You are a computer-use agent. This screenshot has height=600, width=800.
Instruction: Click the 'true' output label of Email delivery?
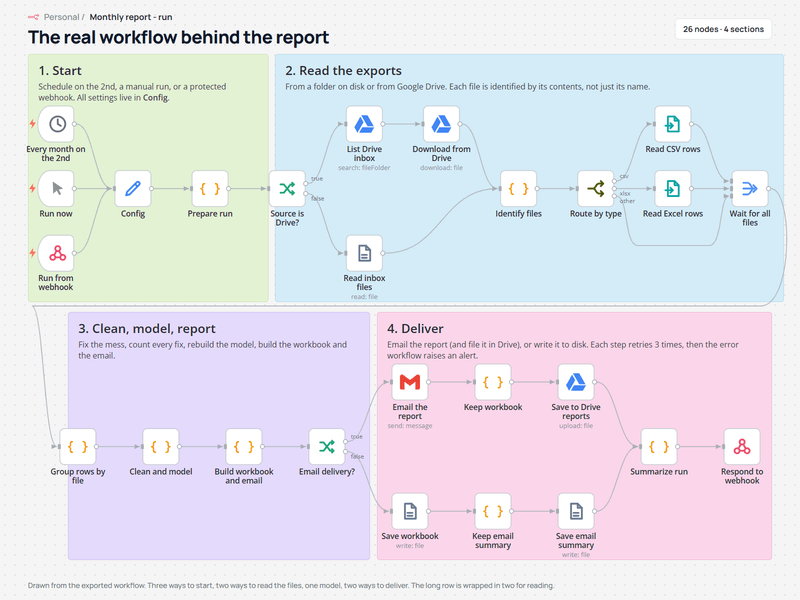[357, 437]
